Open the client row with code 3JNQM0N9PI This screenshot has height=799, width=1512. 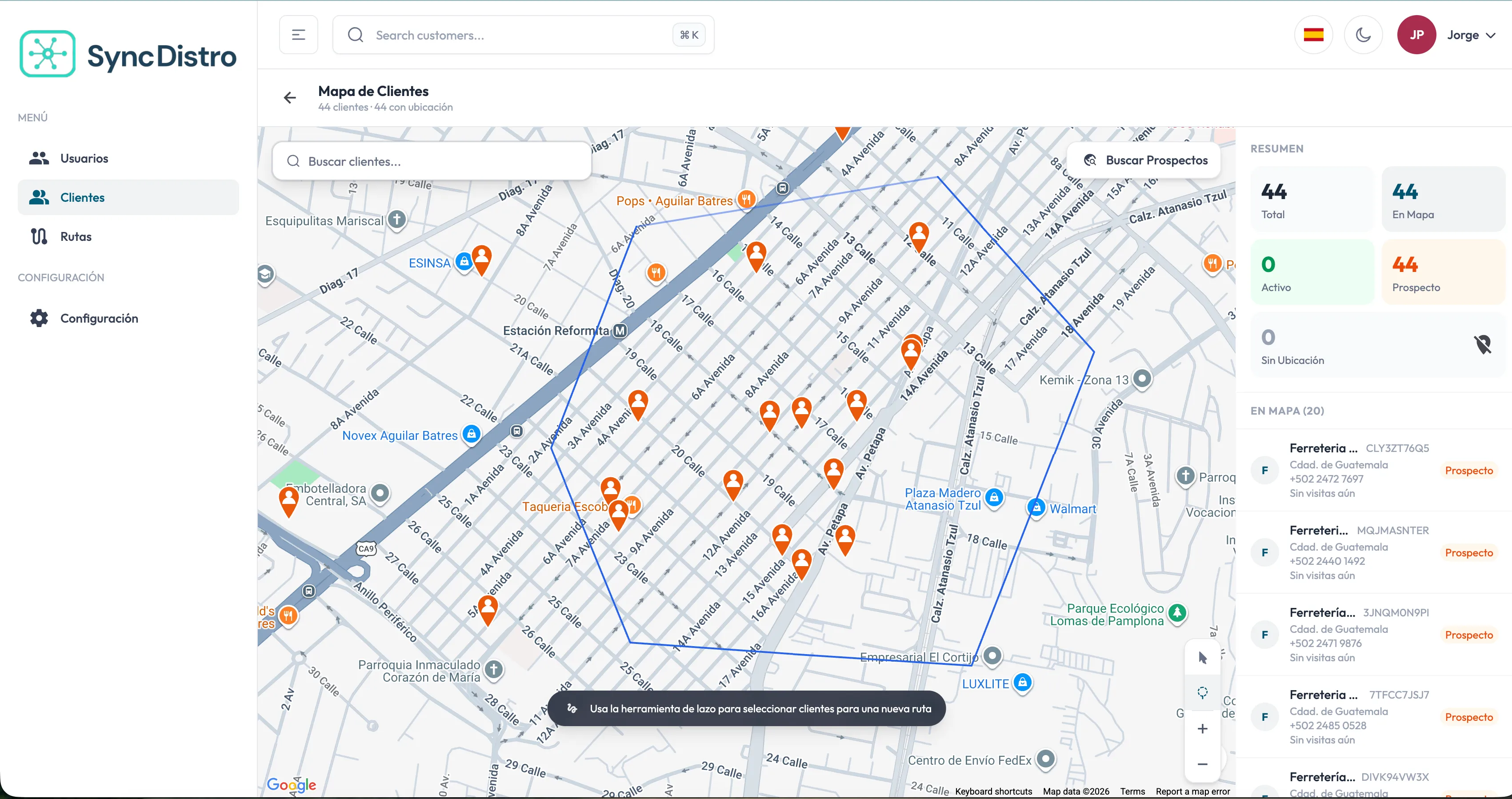[x=1373, y=635]
